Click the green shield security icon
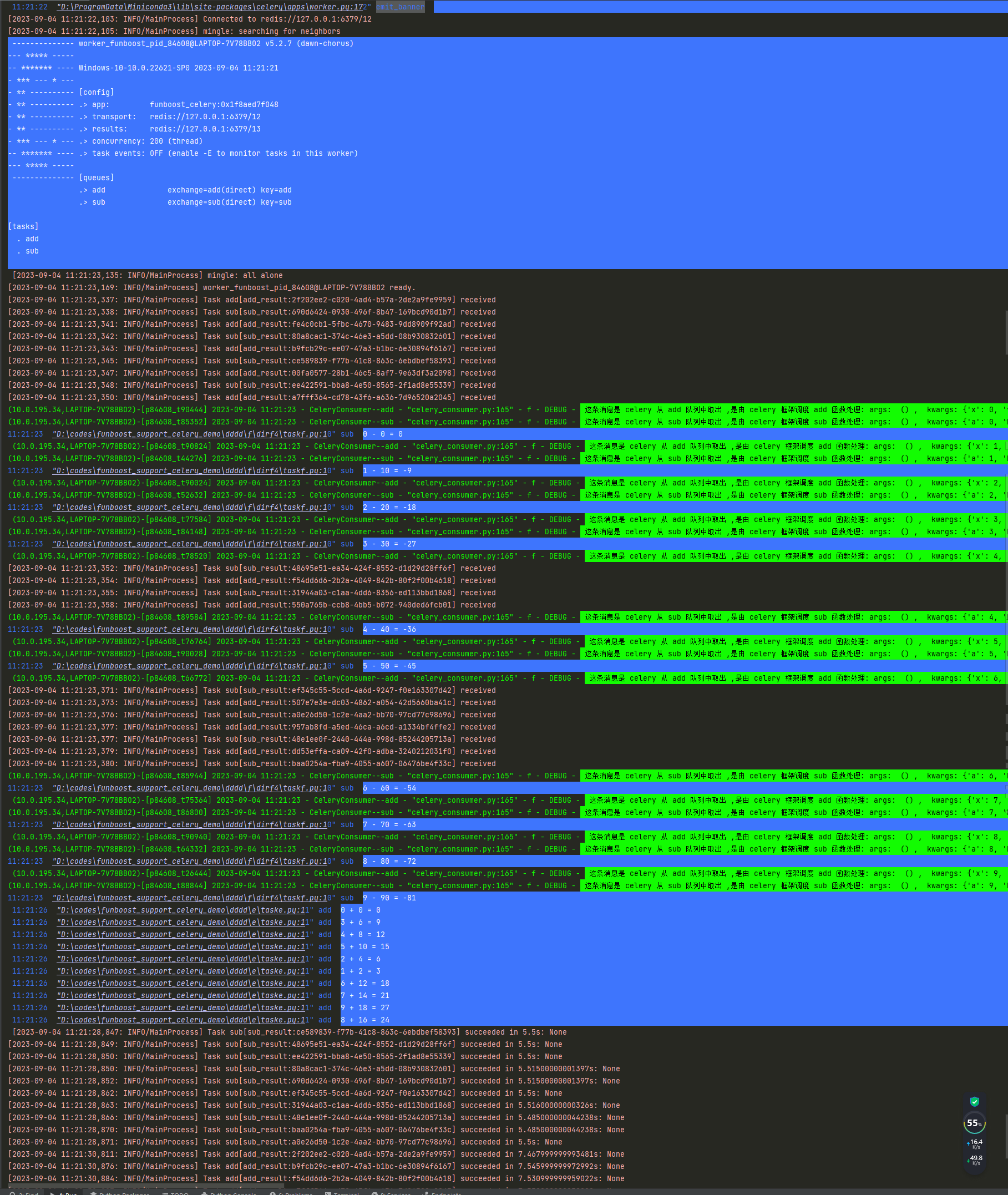This screenshot has width=1008, height=1195. point(974,1101)
